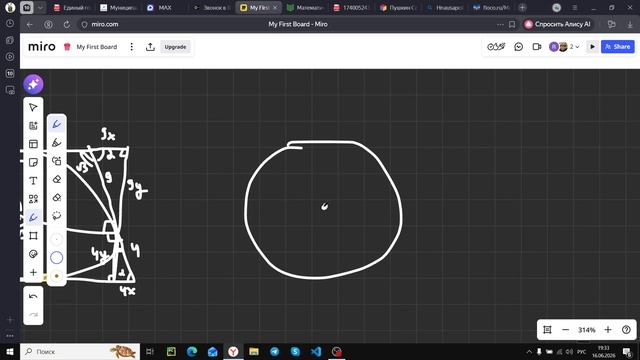
Task: Choose the Text tool (T icon)
Action: [x=33, y=181]
